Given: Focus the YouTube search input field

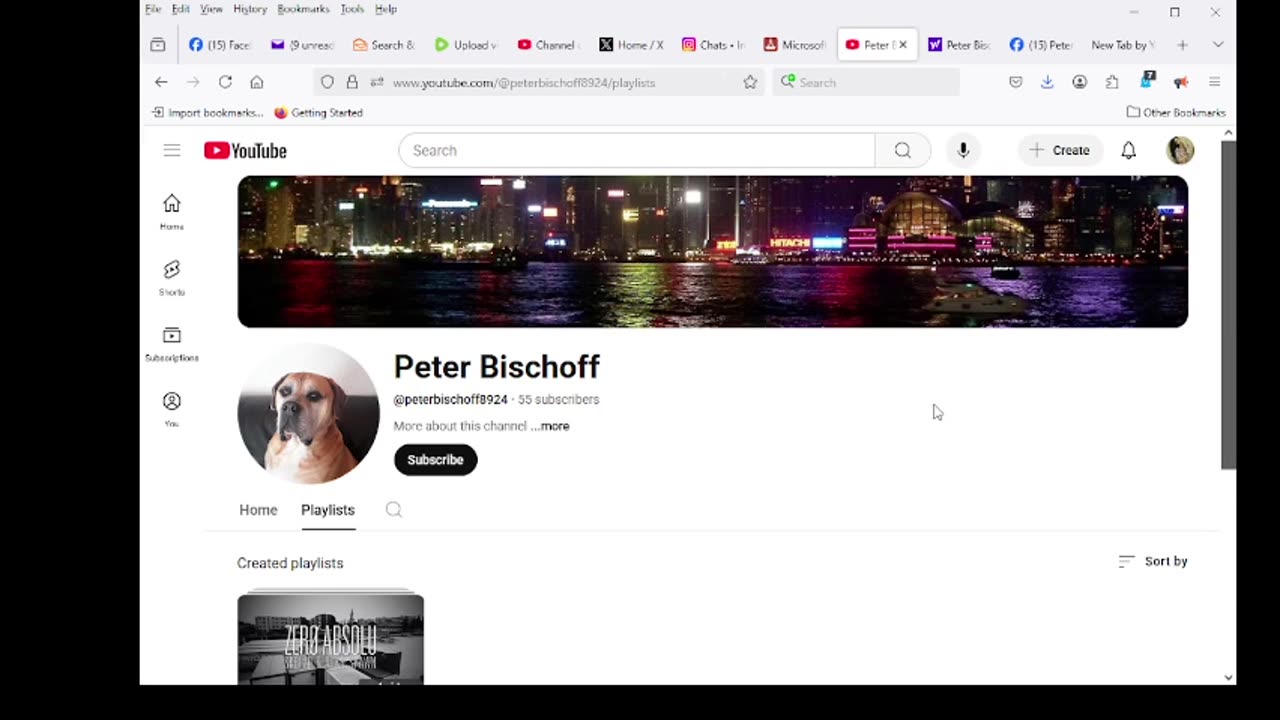Looking at the screenshot, I should (637, 150).
